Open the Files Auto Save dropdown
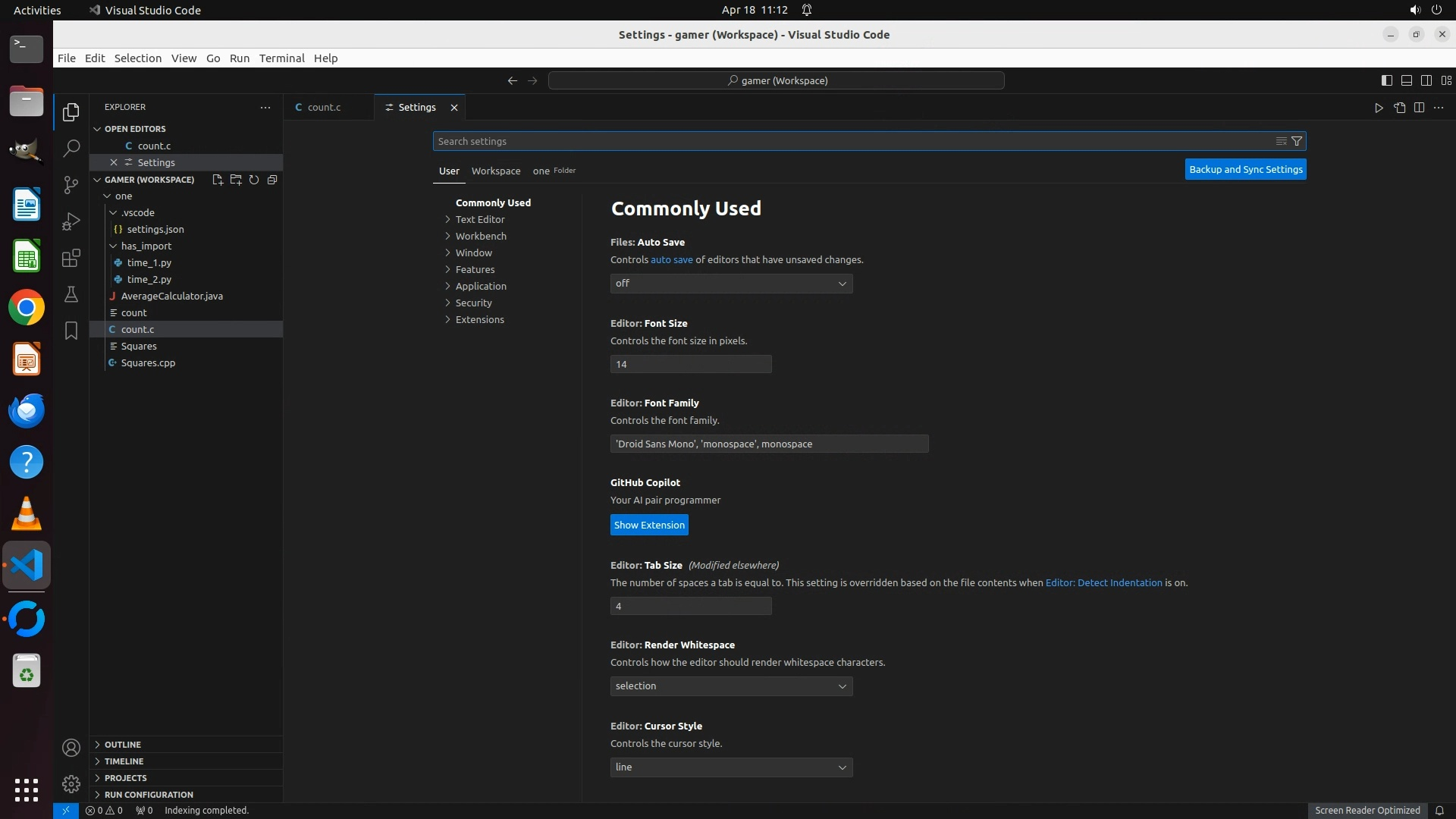Image resolution: width=1456 pixels, height=819 pixels. [731, 284]
